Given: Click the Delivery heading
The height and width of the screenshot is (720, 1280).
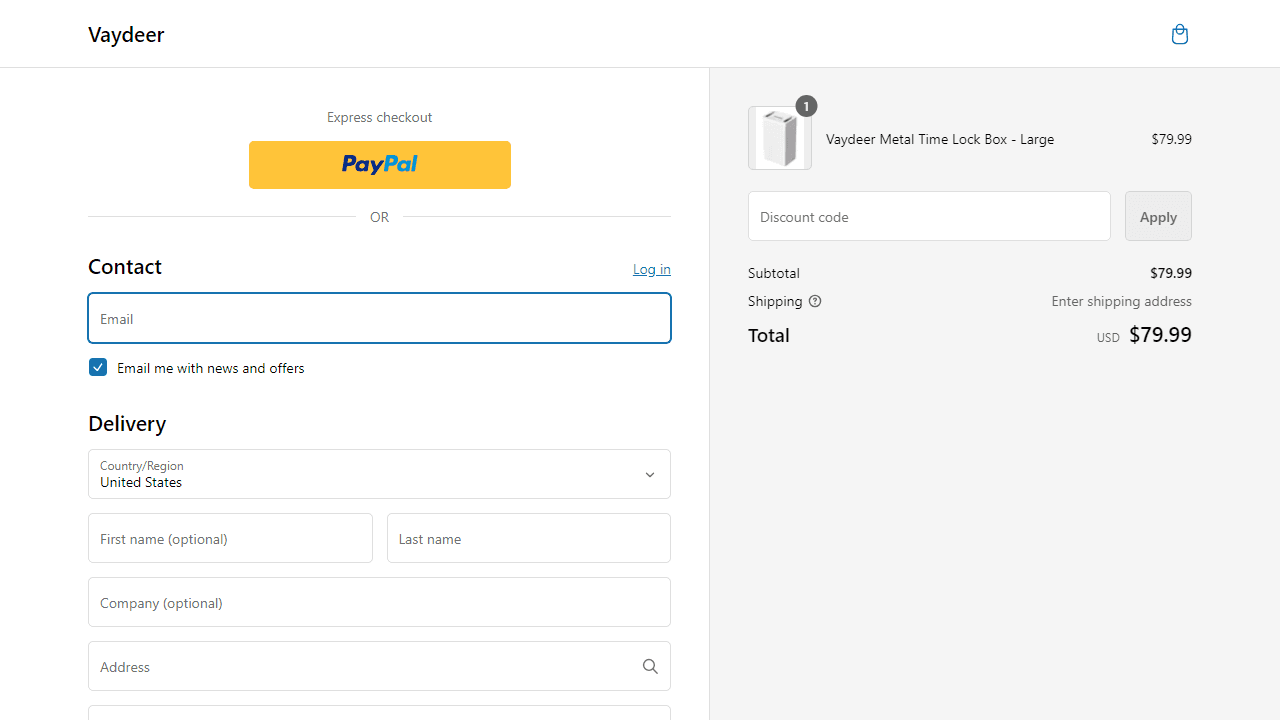Looking at the screenshot, I should click(x=127, y=424).
